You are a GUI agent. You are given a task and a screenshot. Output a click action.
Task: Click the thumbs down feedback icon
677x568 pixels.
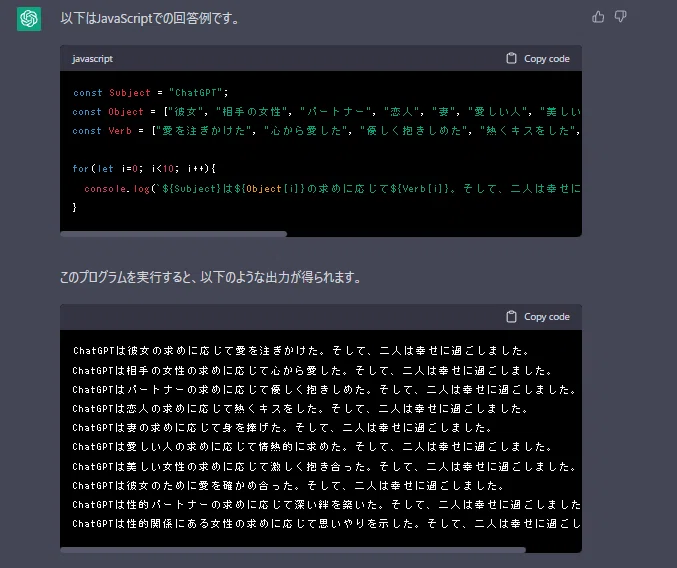coord(620,17)
